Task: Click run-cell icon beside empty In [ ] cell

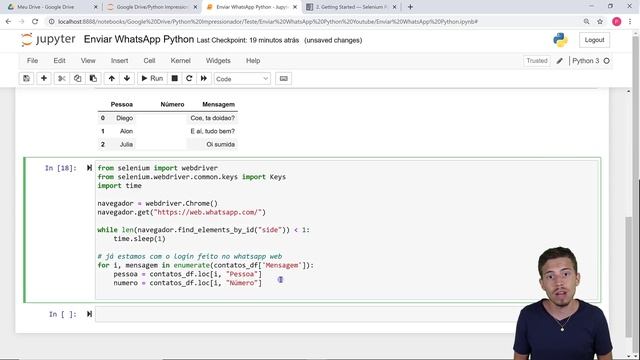Action: pos(89,314)
